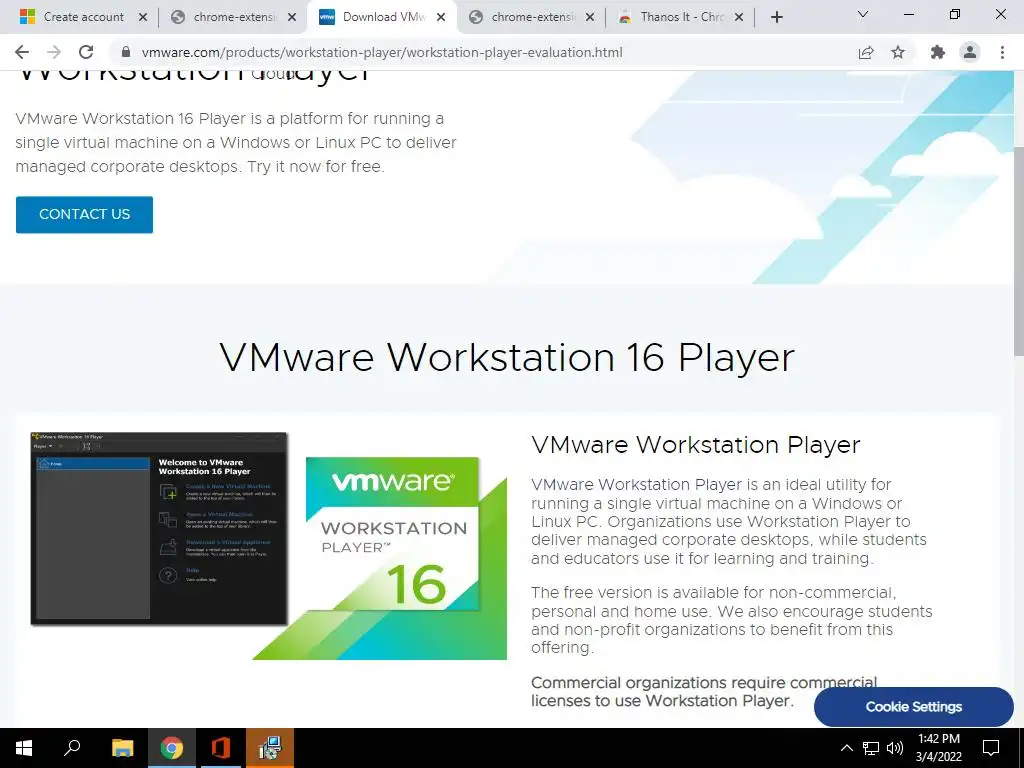Go back to the previous page
Screen dimensions: 1024x768
22,52
